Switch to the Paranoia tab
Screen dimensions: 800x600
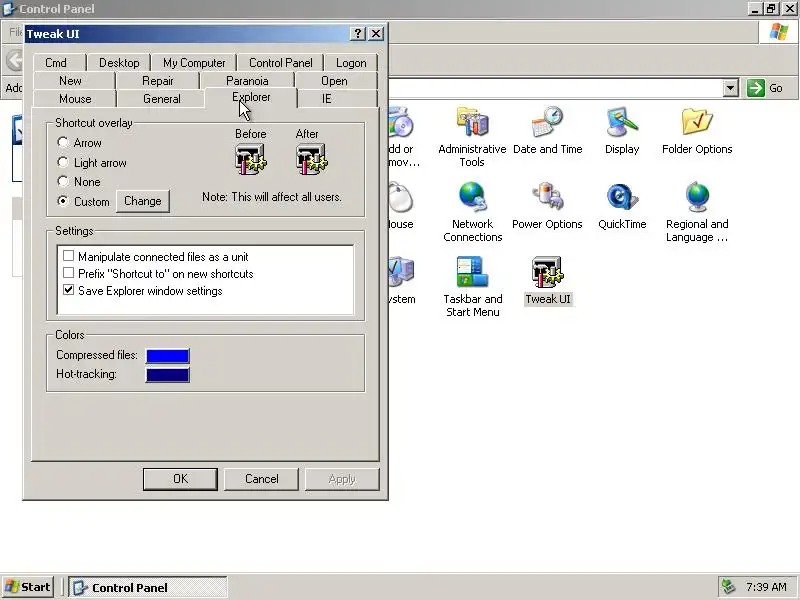pos(247,81)
